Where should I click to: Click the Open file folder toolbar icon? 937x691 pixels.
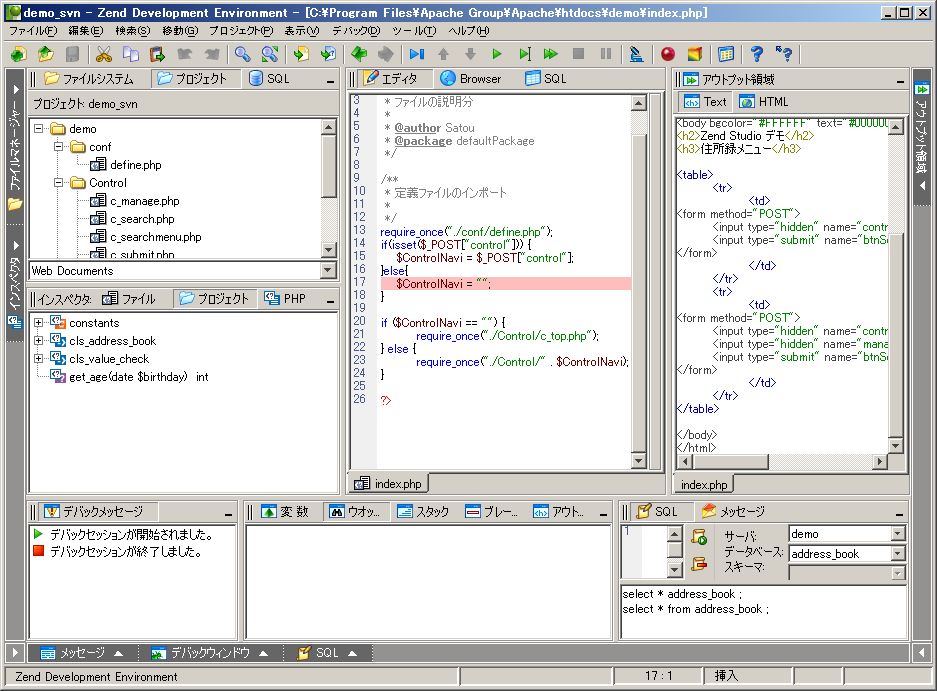[x=46, y=54]
